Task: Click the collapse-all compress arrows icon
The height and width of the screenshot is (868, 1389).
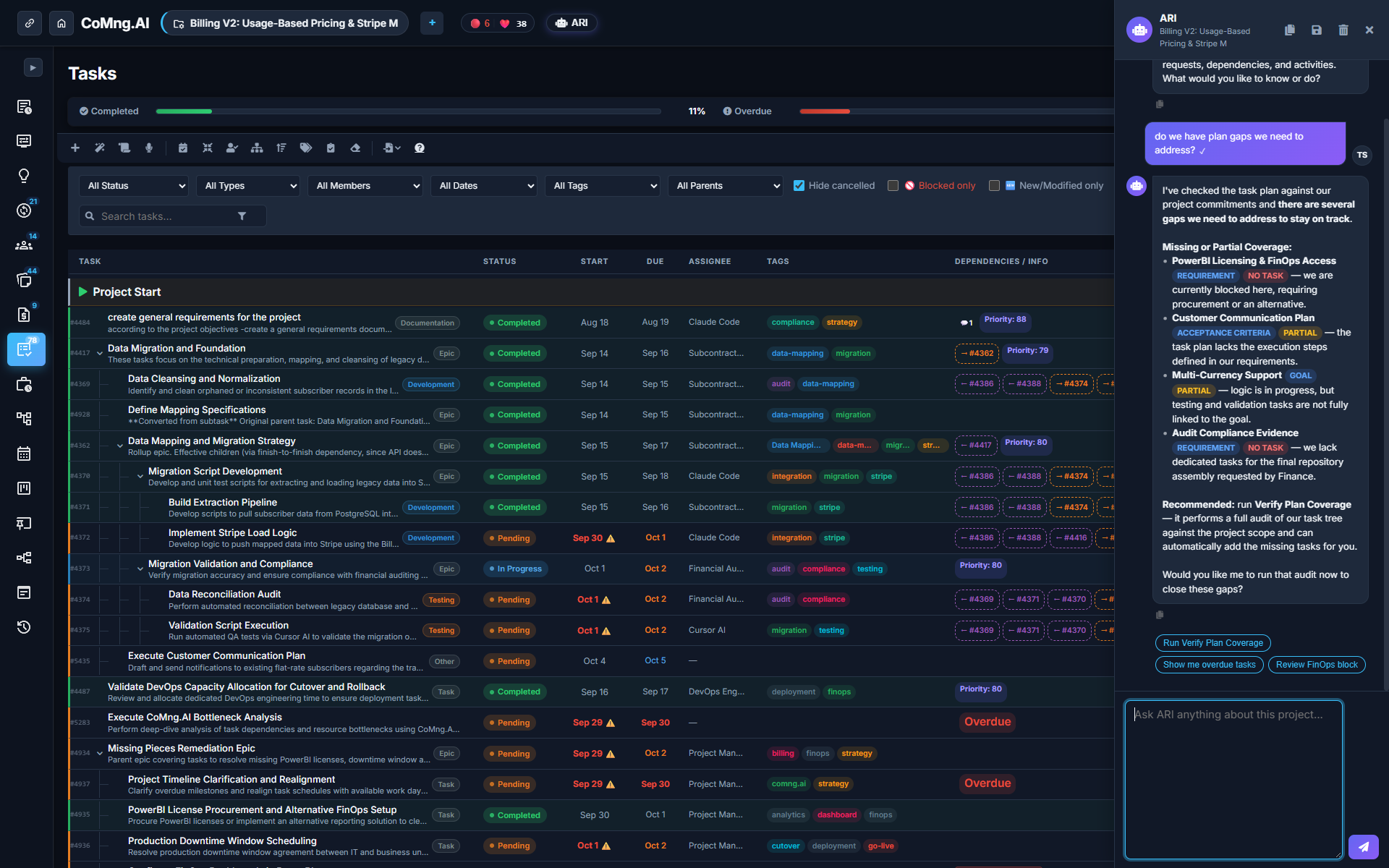Action: click(x=208, y=148)
